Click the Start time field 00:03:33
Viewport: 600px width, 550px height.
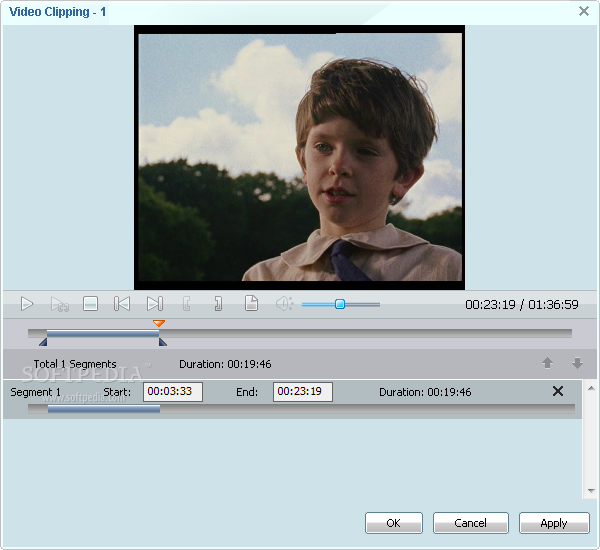point(173,392)
